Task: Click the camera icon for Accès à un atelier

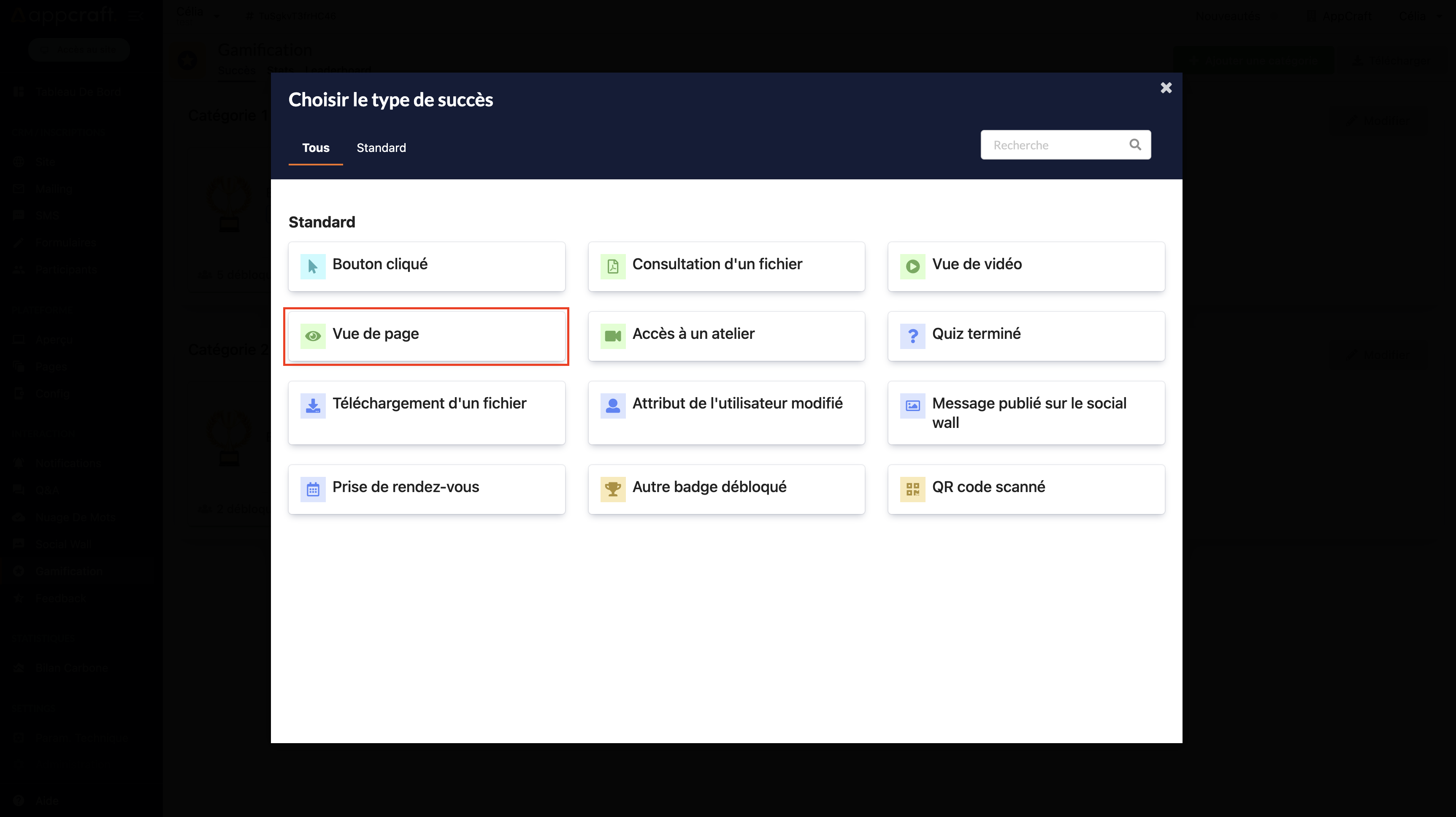Action: pyautogui.click(x=613, y=334)
